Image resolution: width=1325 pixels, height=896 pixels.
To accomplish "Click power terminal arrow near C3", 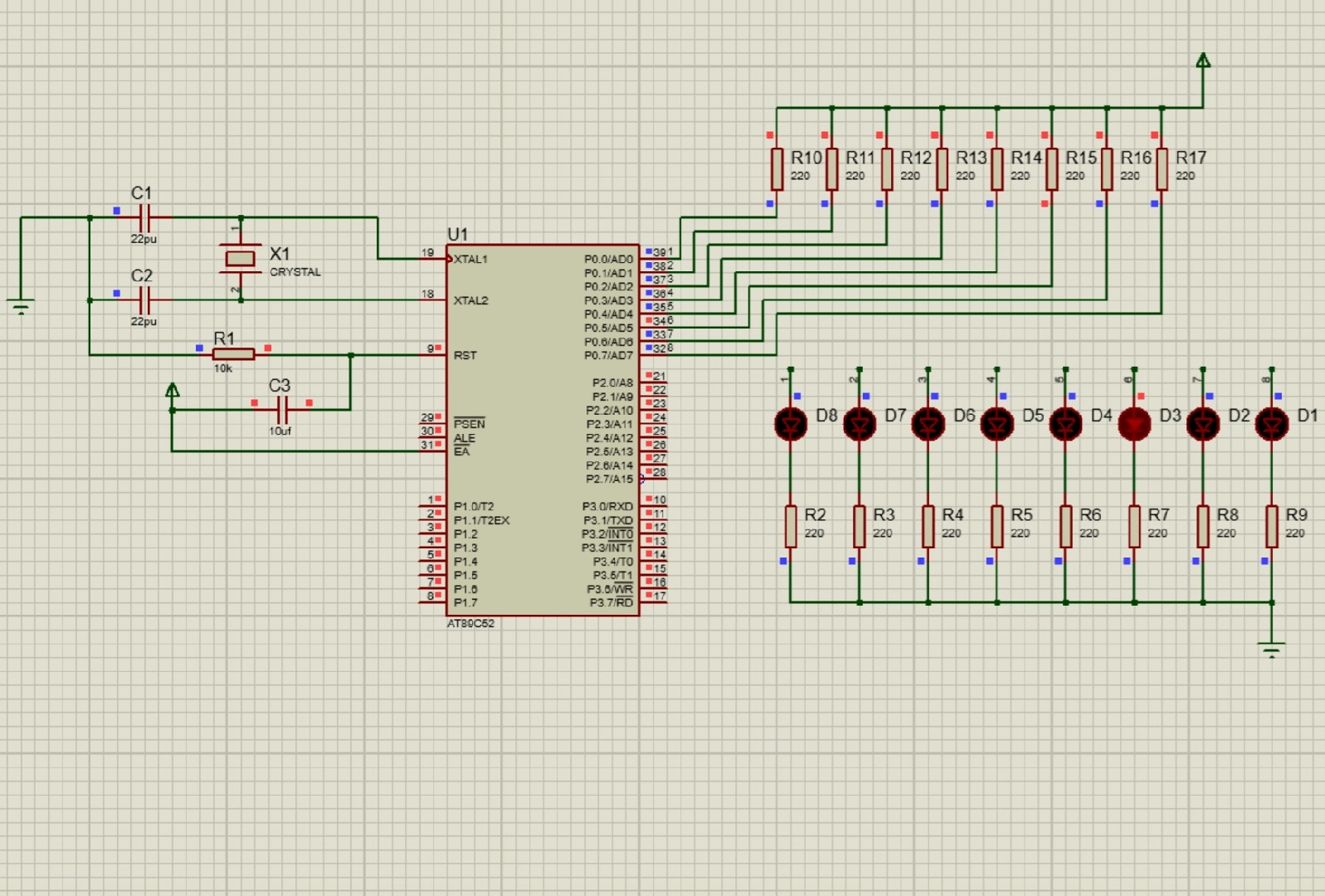I will 173,389.
